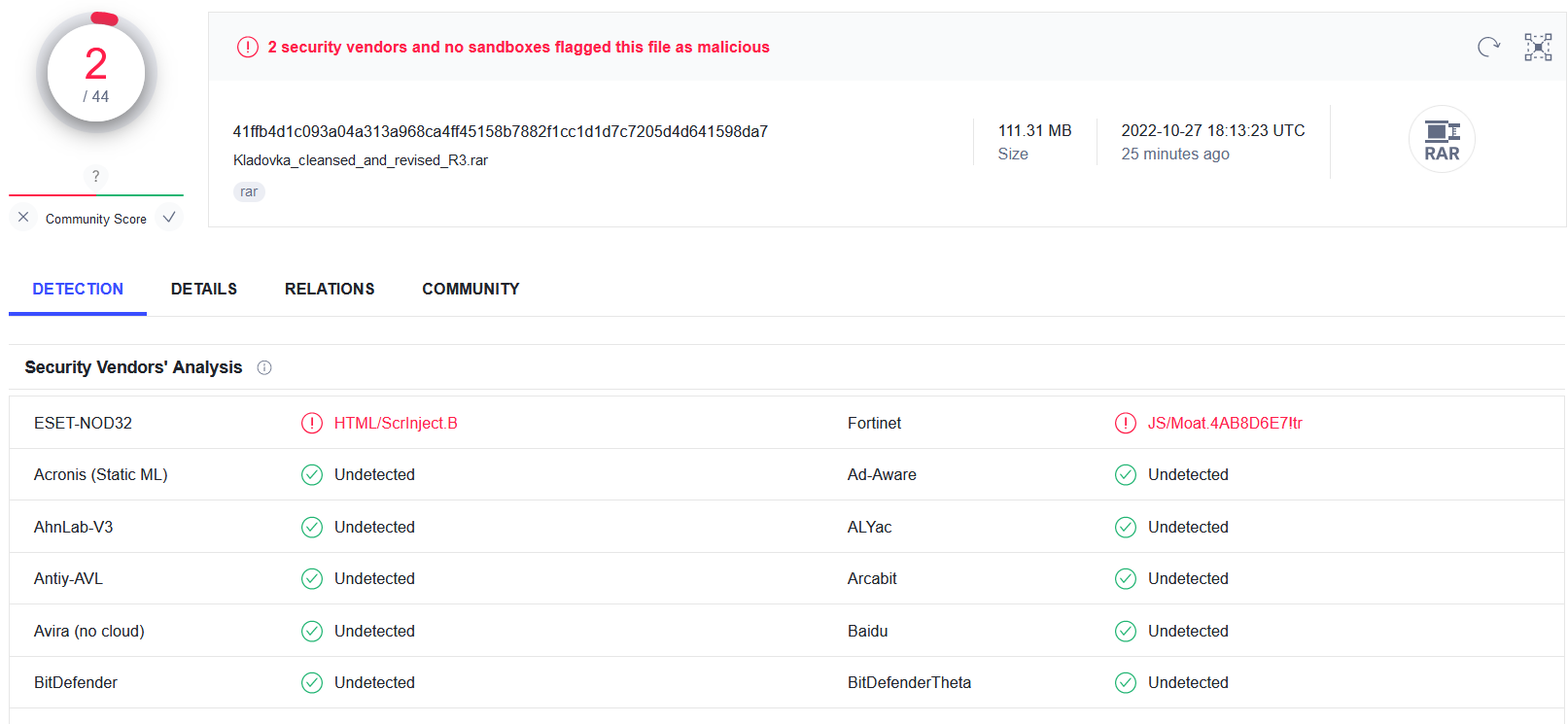This screenshot has height=724, width=1568.
Task: Switch to the Details tab
Action: 204,289
